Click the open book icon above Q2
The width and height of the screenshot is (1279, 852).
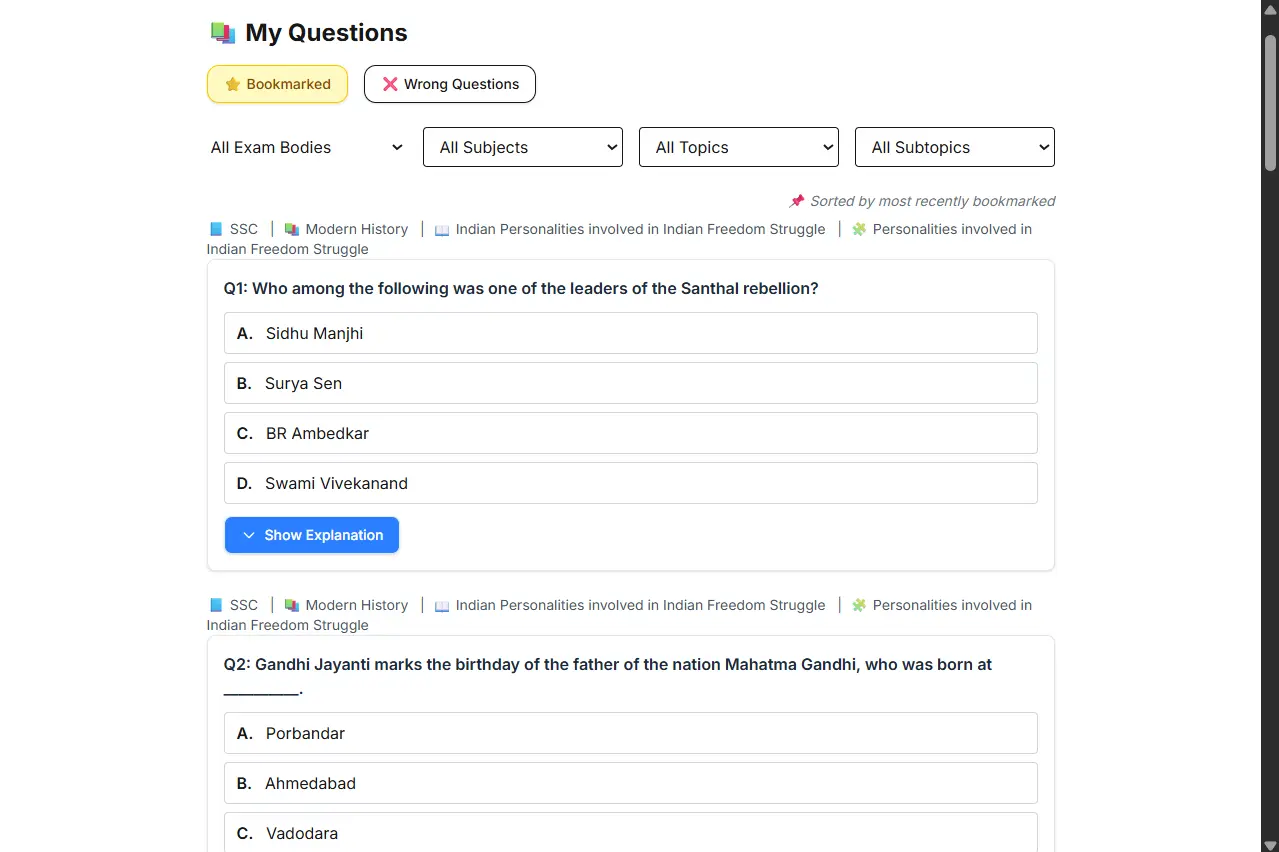click(442, 605)
